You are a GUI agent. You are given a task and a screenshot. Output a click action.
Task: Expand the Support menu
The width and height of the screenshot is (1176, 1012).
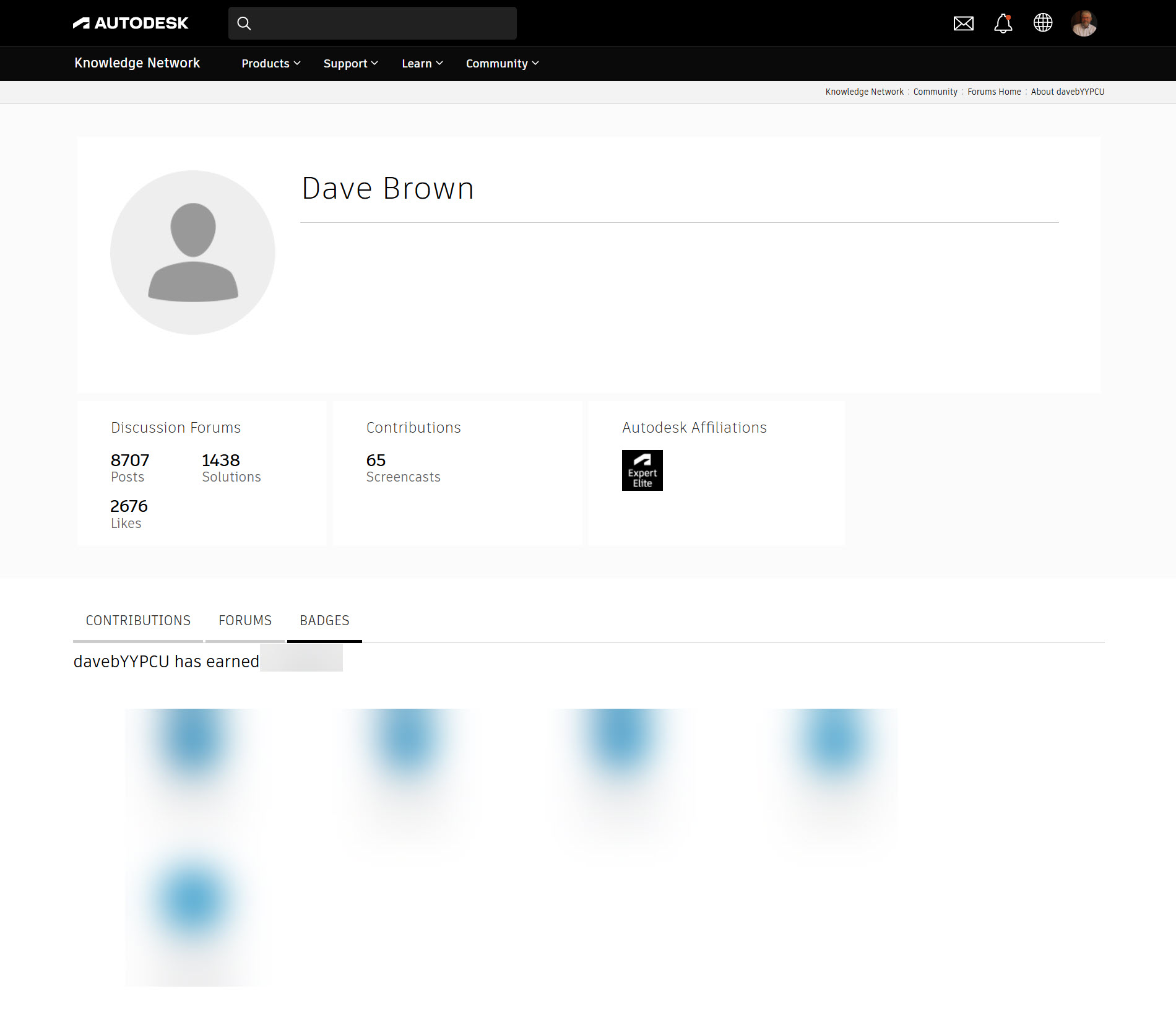click(x=351, y=63)
